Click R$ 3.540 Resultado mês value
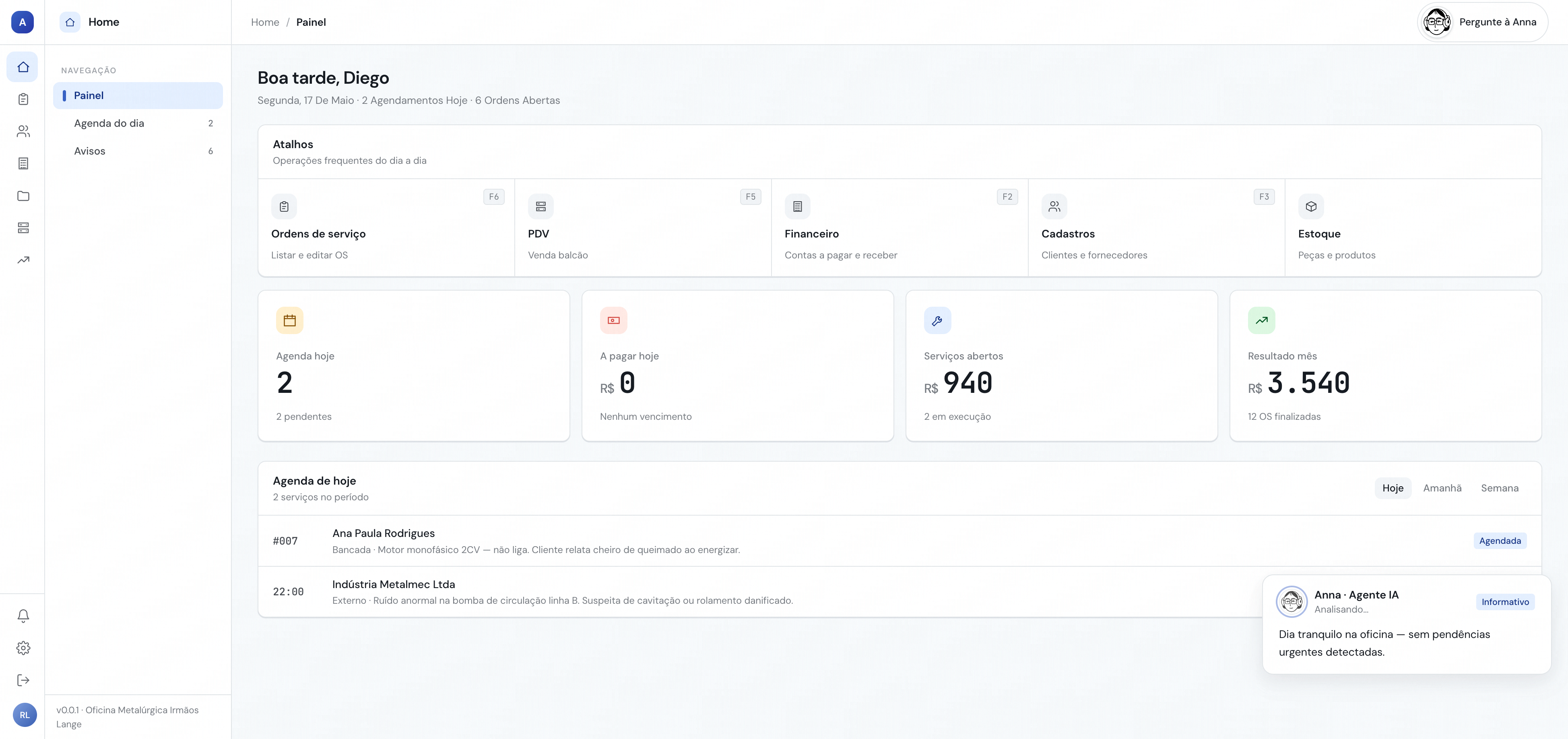Screen dimensions: 1568x739 point(1299,384)
